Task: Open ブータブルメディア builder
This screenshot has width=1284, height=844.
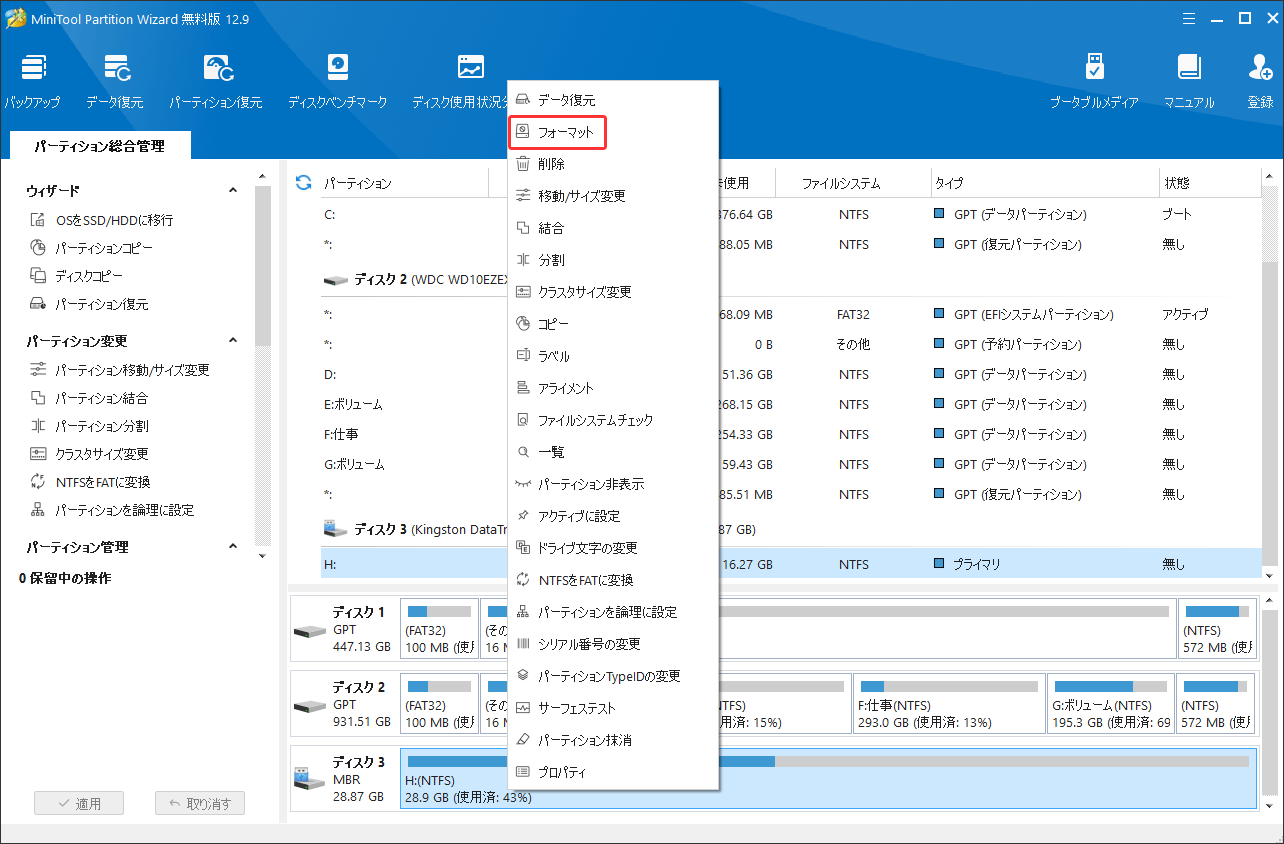Action: (x=1094, y=81)
